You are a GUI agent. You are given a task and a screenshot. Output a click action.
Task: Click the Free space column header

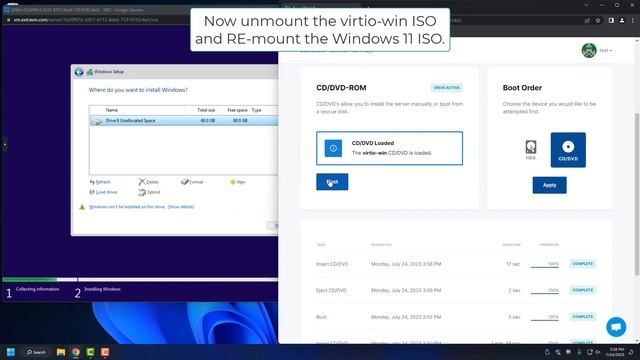click(x=237, y=110)
